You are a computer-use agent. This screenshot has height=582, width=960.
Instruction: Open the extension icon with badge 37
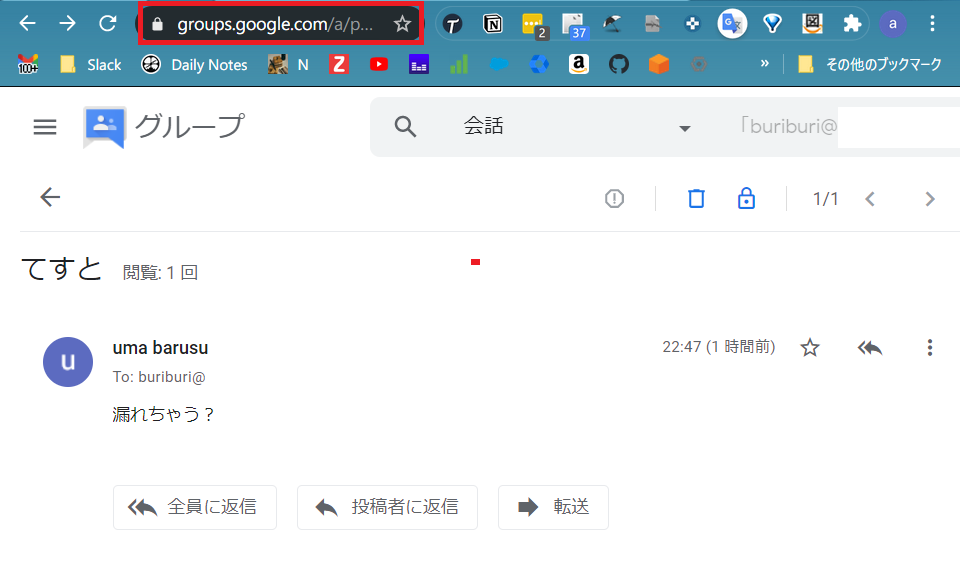point(576,26)
